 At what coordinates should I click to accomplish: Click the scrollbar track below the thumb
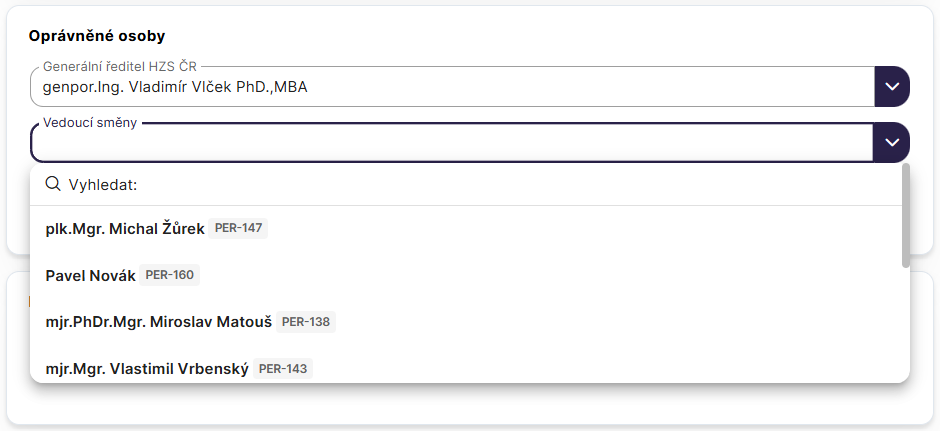click(x=905, y=320)
